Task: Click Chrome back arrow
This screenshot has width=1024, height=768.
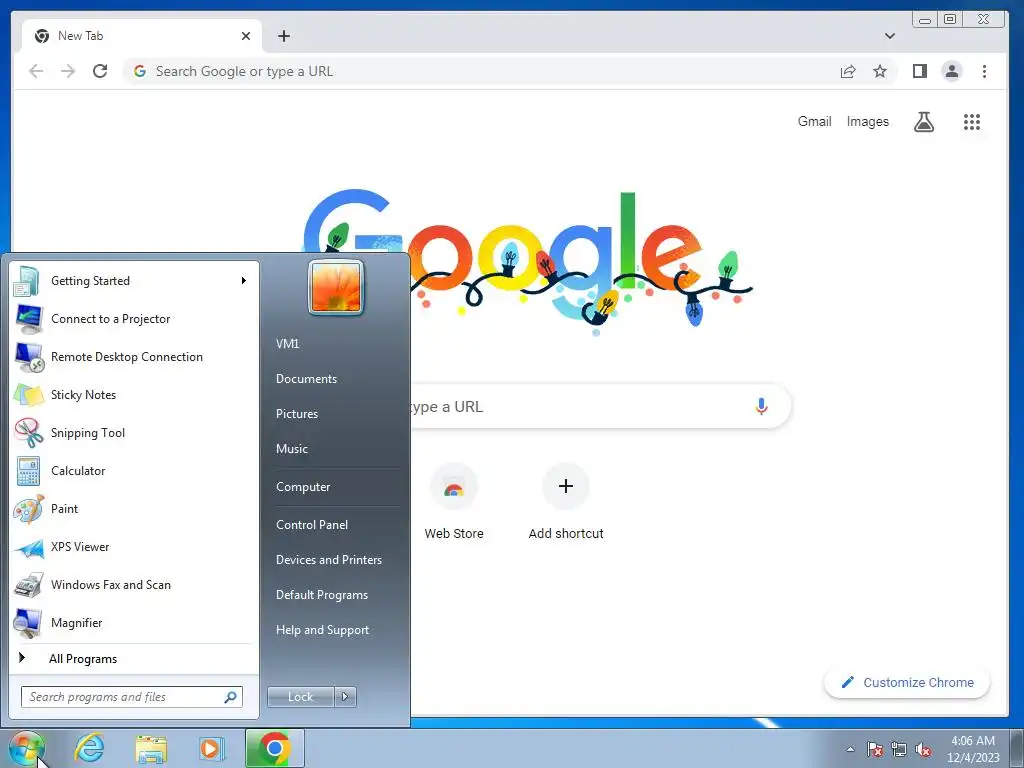Action: coord(36,71)
